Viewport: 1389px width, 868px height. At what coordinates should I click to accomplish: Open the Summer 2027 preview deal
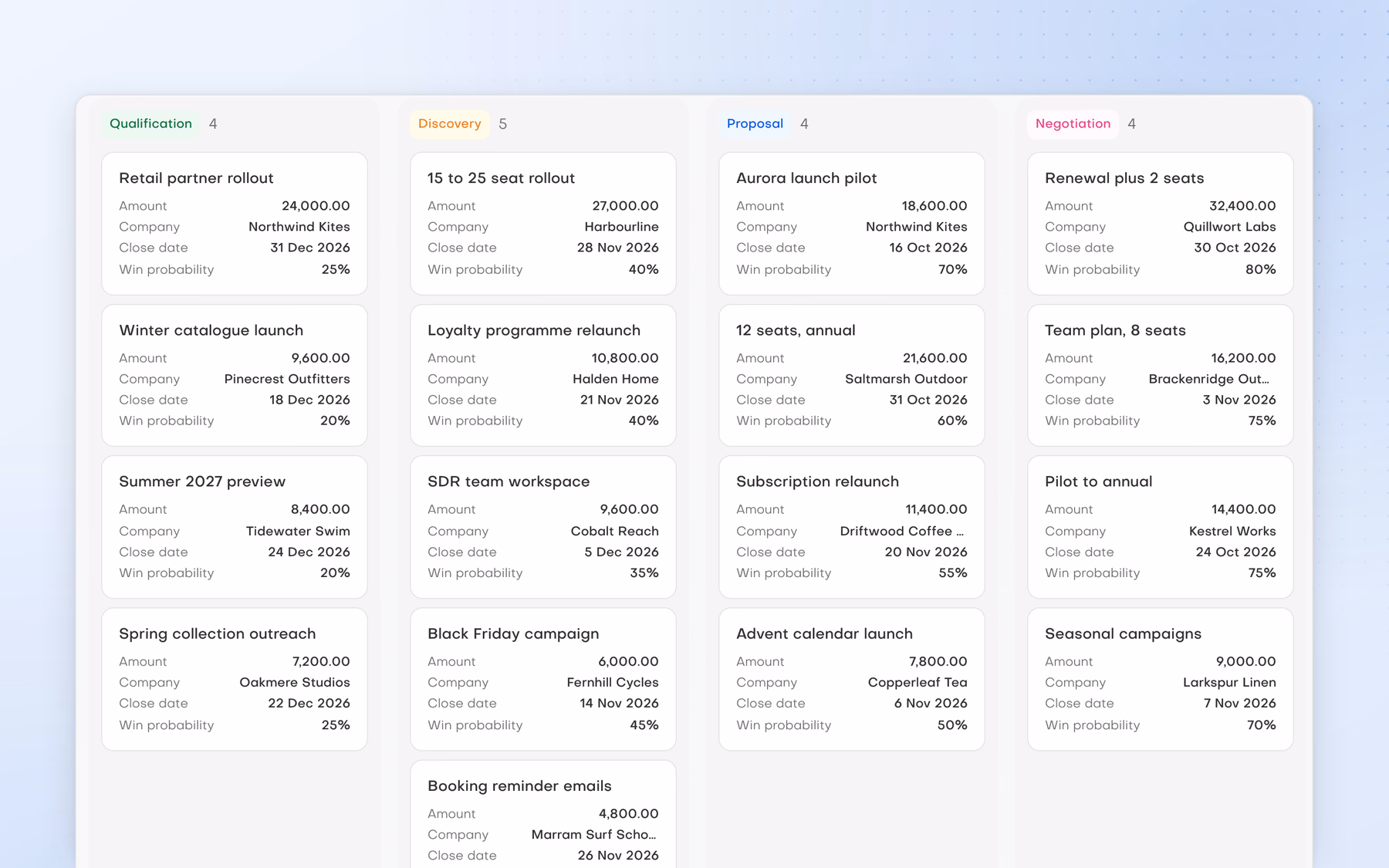(x=235, y=527)
